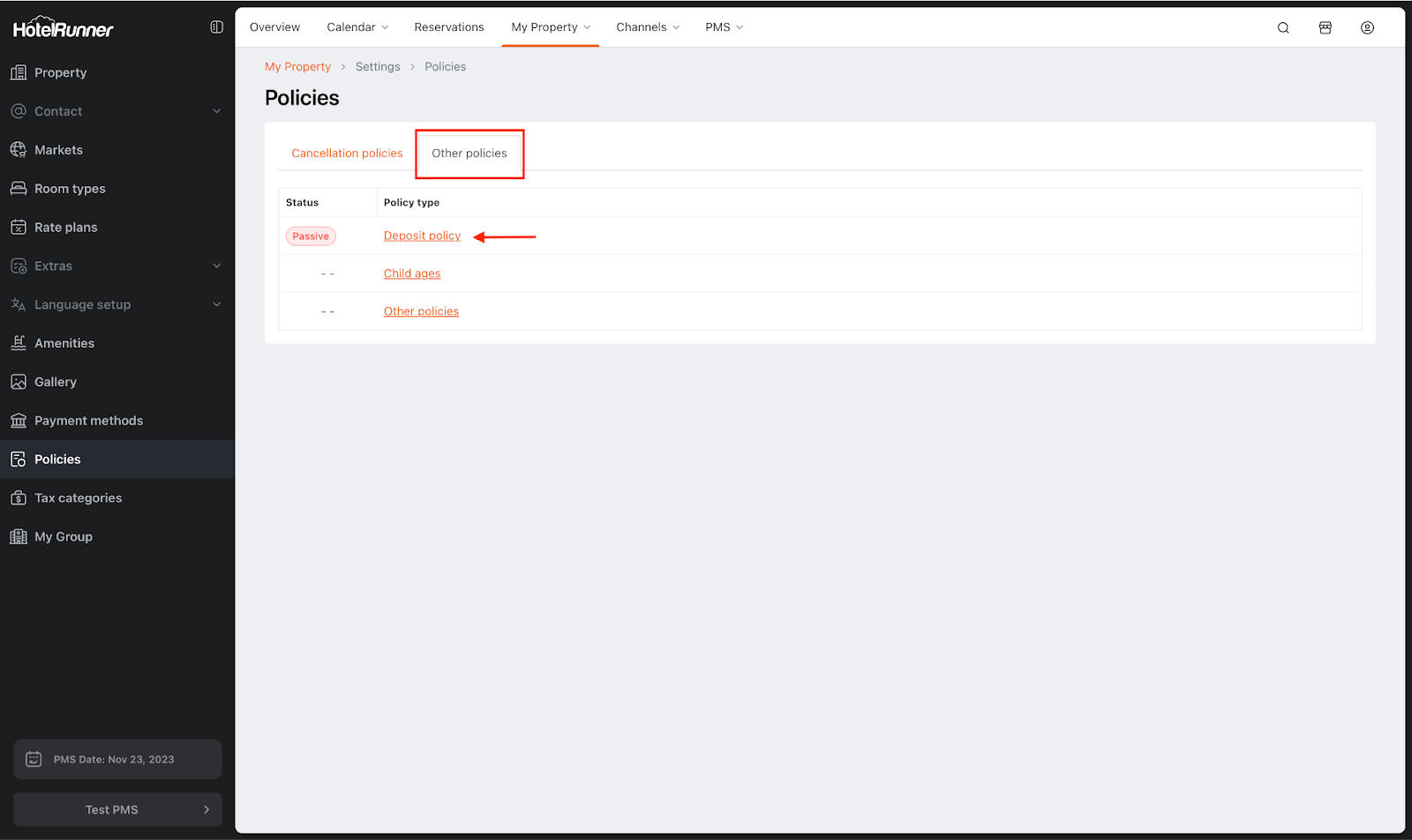The width and height of the screenshot is (1412, 840).
Task: Click the Gallery icon in sidebar
Action: [x=19, y=382]
